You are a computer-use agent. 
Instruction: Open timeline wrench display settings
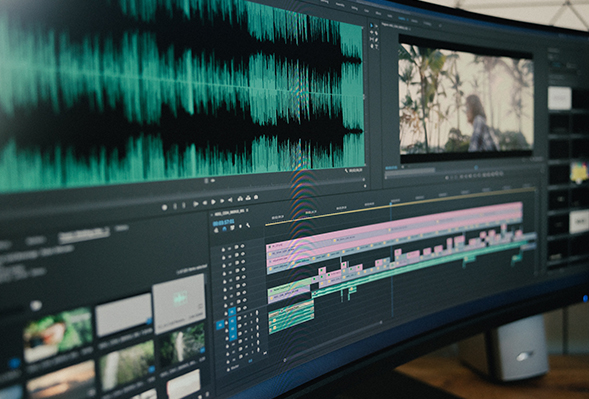click(x=248, y=225)
